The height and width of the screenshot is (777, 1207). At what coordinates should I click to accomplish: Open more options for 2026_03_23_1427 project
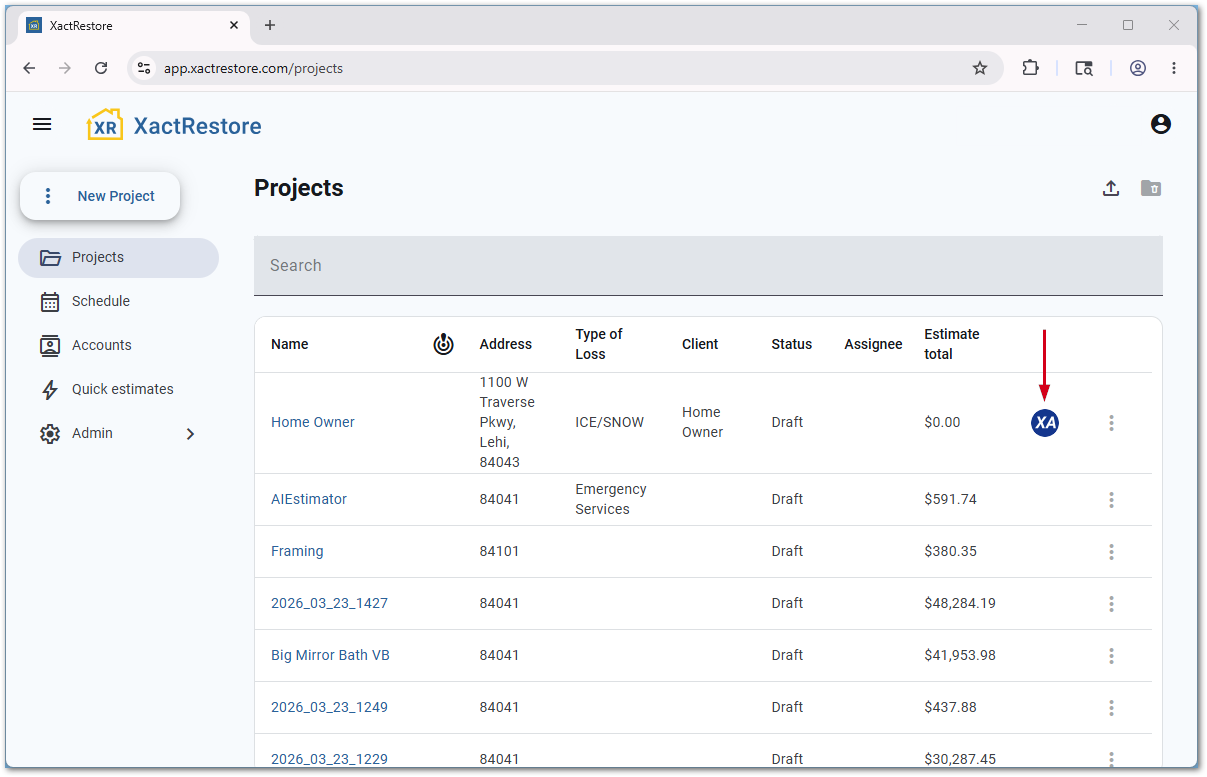point(1111,604)
